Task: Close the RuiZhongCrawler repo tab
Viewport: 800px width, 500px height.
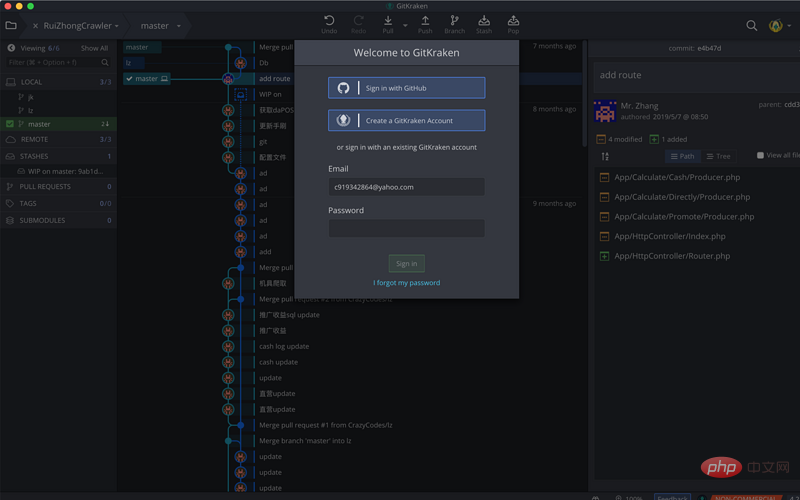Action: point(35,26)
